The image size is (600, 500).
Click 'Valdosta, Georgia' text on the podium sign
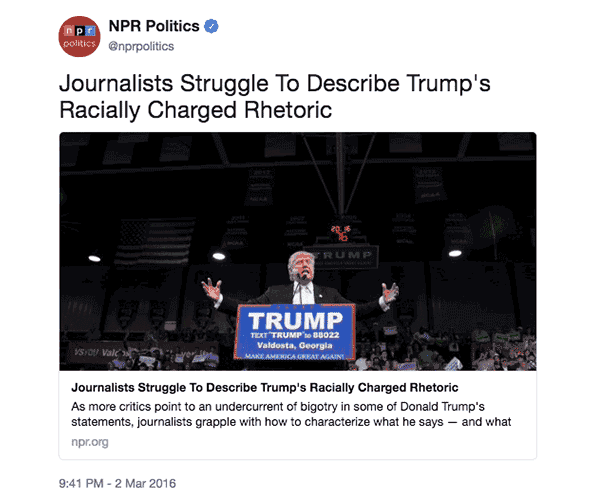click(295, 345)
